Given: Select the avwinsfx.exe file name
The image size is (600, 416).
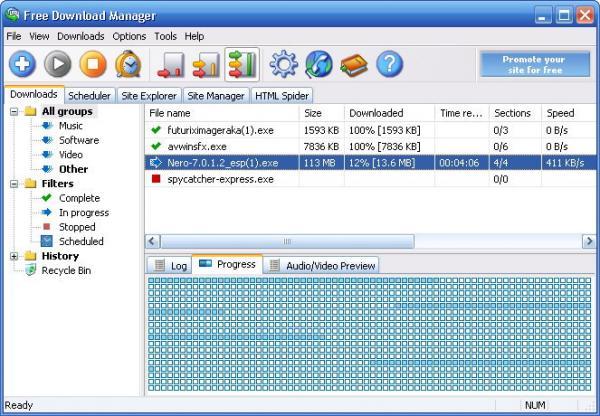Looking at the screenshot, I should coord(197,146).
